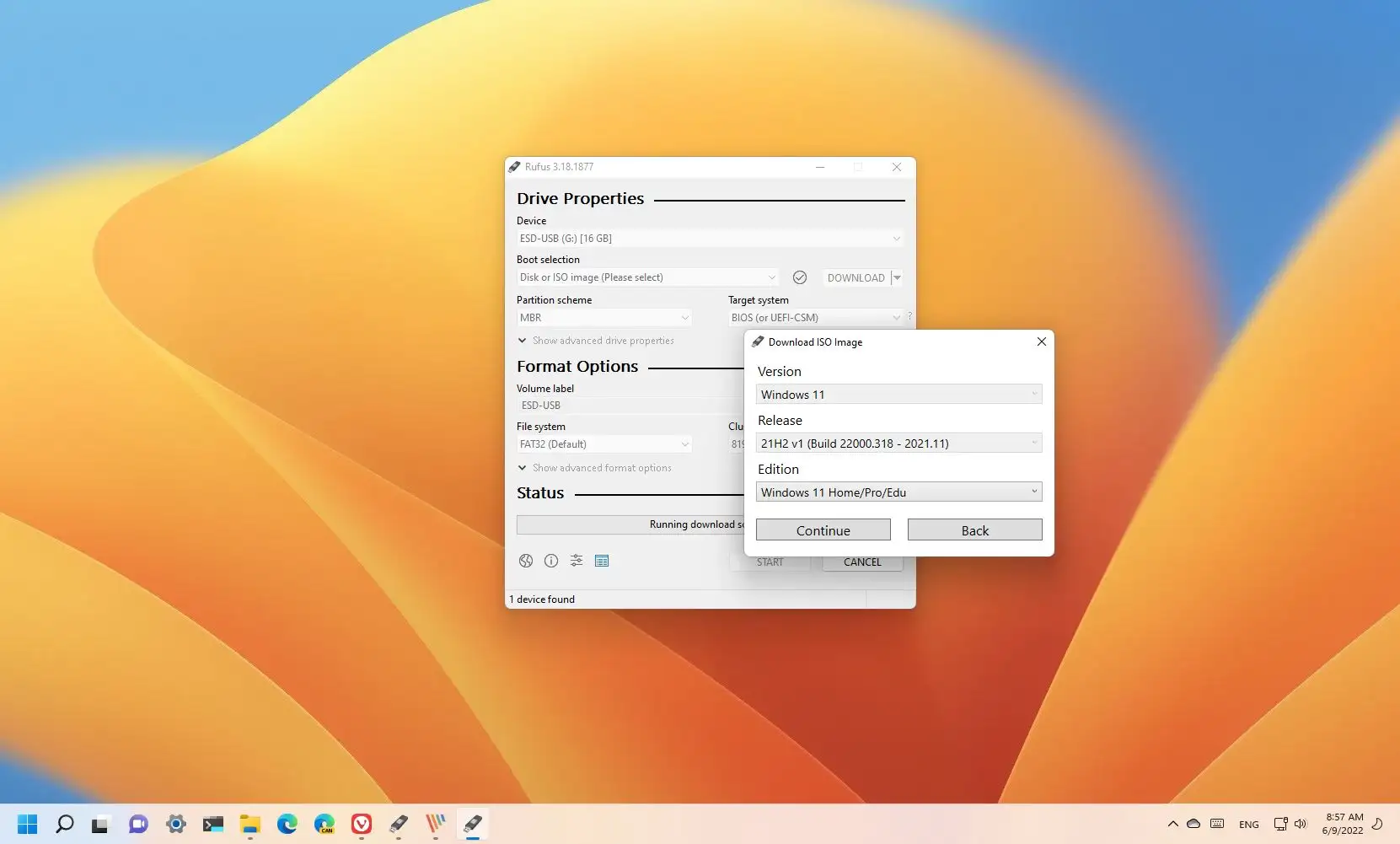This screenshot has height=844, width=1400.
Task: Open the Terminal icon in the taskbar
Action: tap(213, 824)
